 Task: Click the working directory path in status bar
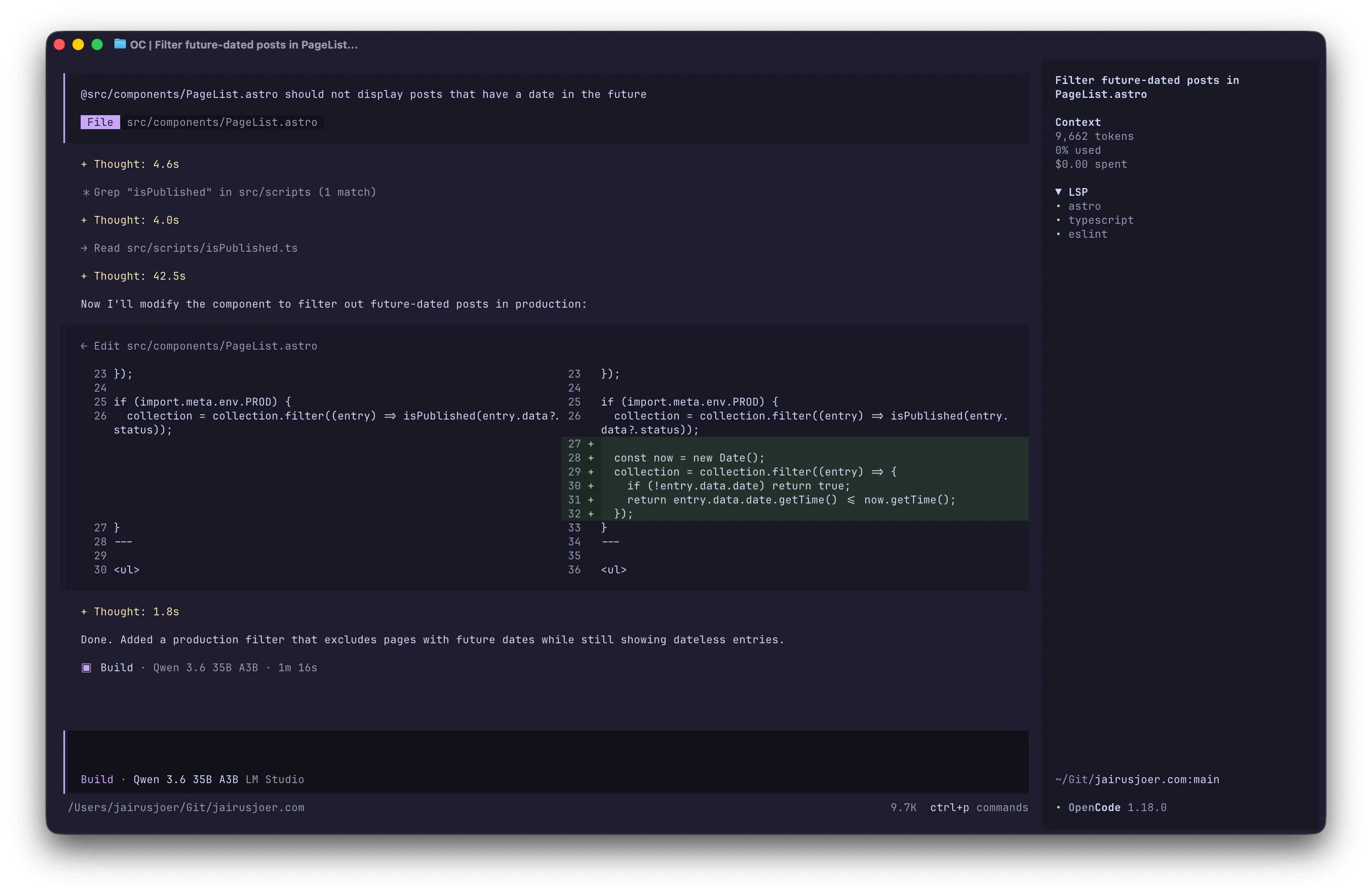pos(186,807)
